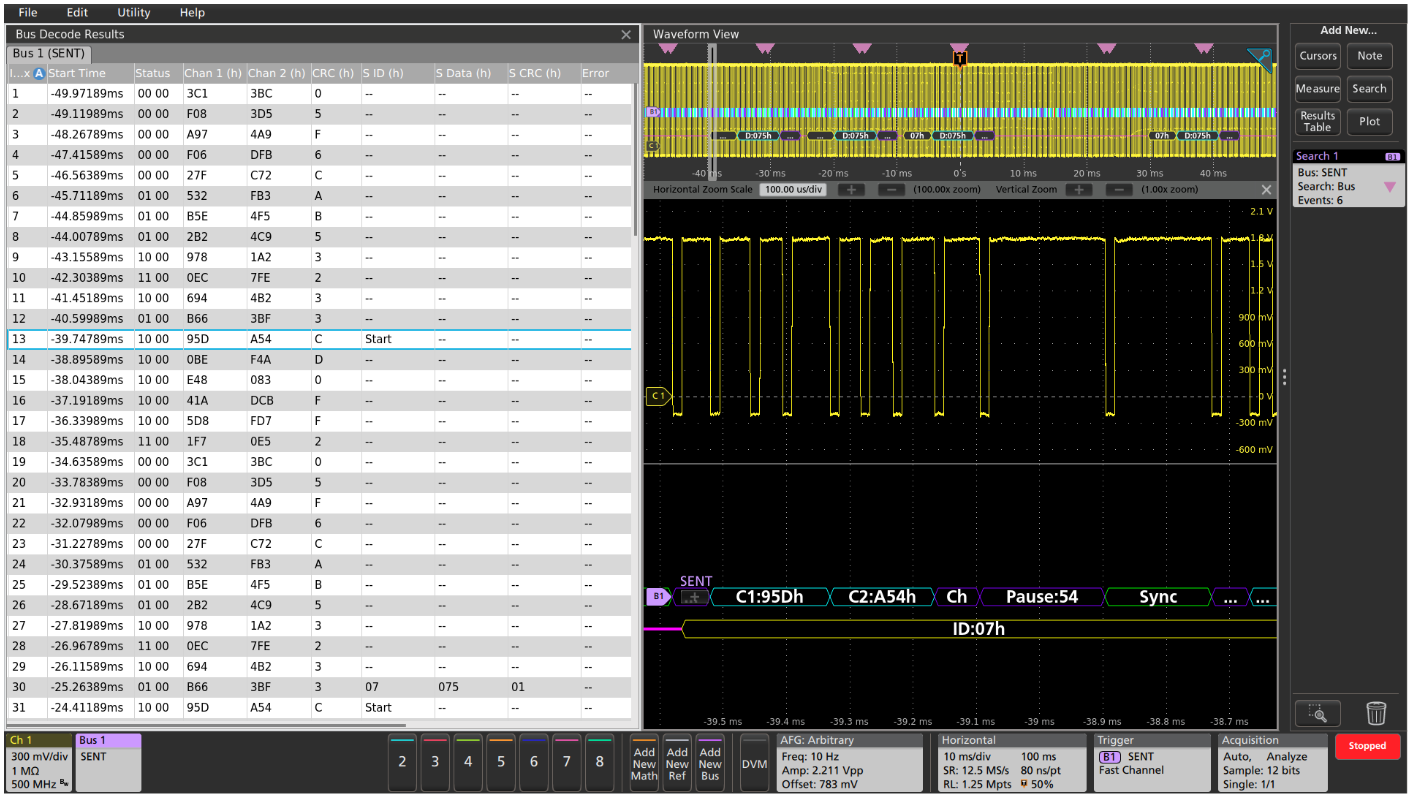Click the Add New Bus button
Image resolution: width=1410 pixels, height=795 pixels.
point(710,763)
